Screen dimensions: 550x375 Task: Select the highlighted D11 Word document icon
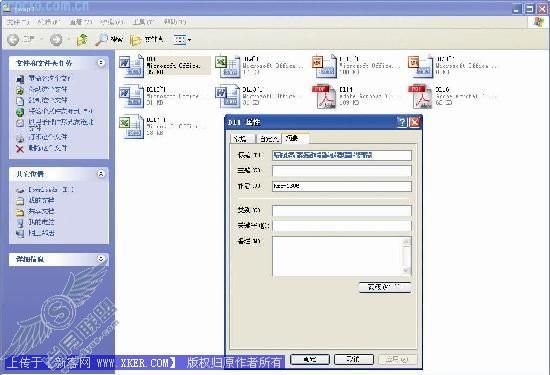coord(132,66)
